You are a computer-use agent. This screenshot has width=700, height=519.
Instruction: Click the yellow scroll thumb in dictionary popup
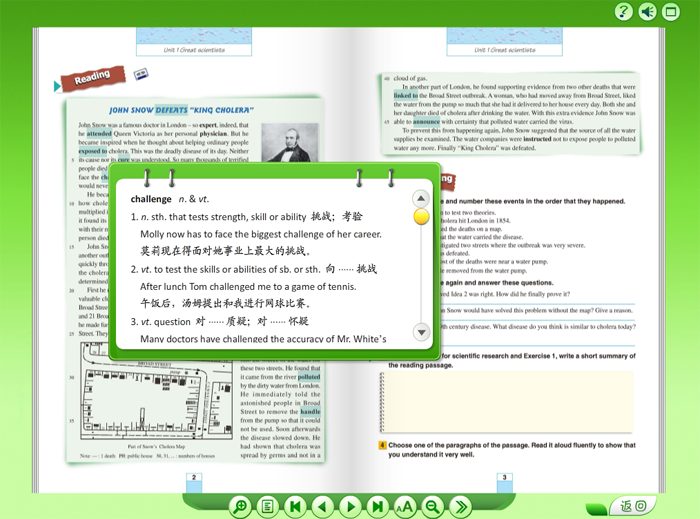[x=421, y=216]
